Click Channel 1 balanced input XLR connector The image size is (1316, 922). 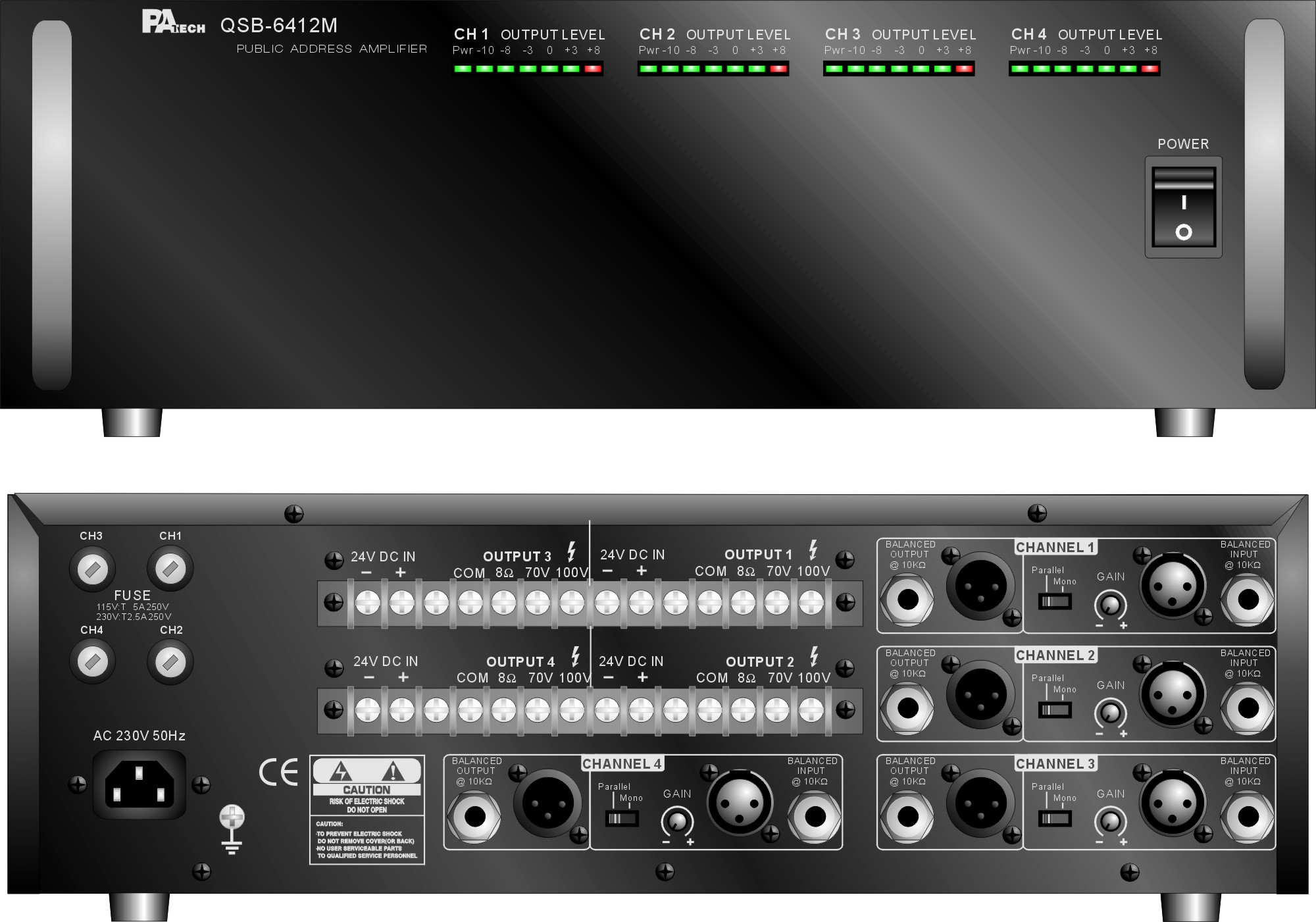point(1173,585)
